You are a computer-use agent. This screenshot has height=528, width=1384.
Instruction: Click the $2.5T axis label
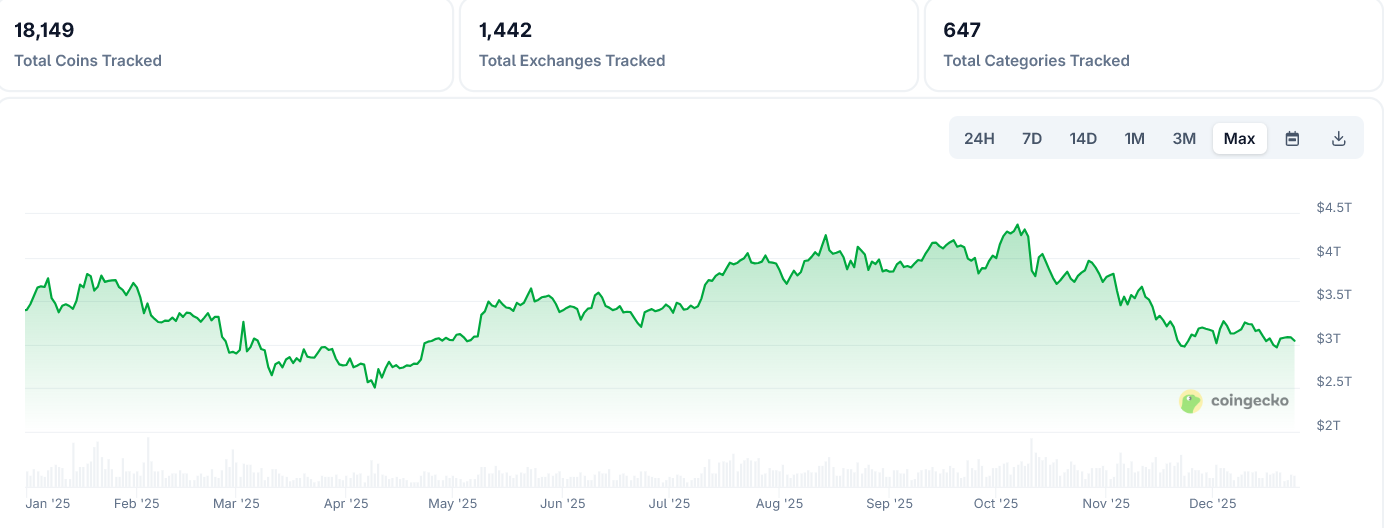pyautogui.click(x=1334, y=381)
